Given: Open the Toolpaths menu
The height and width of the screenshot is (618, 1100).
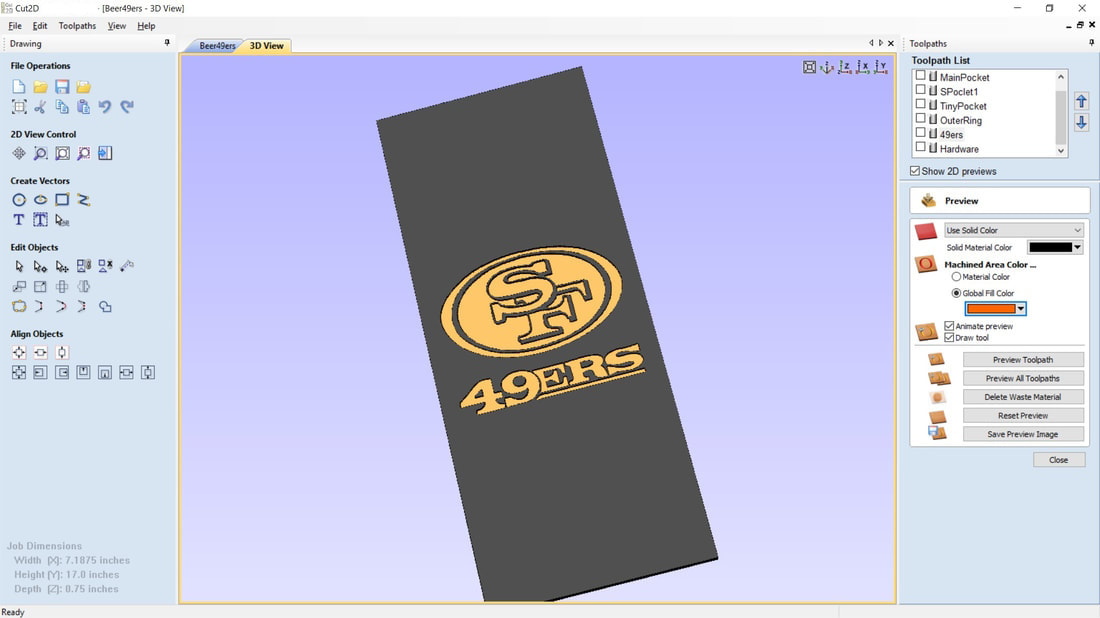Looking at the screenshot, I should (77, 26).
